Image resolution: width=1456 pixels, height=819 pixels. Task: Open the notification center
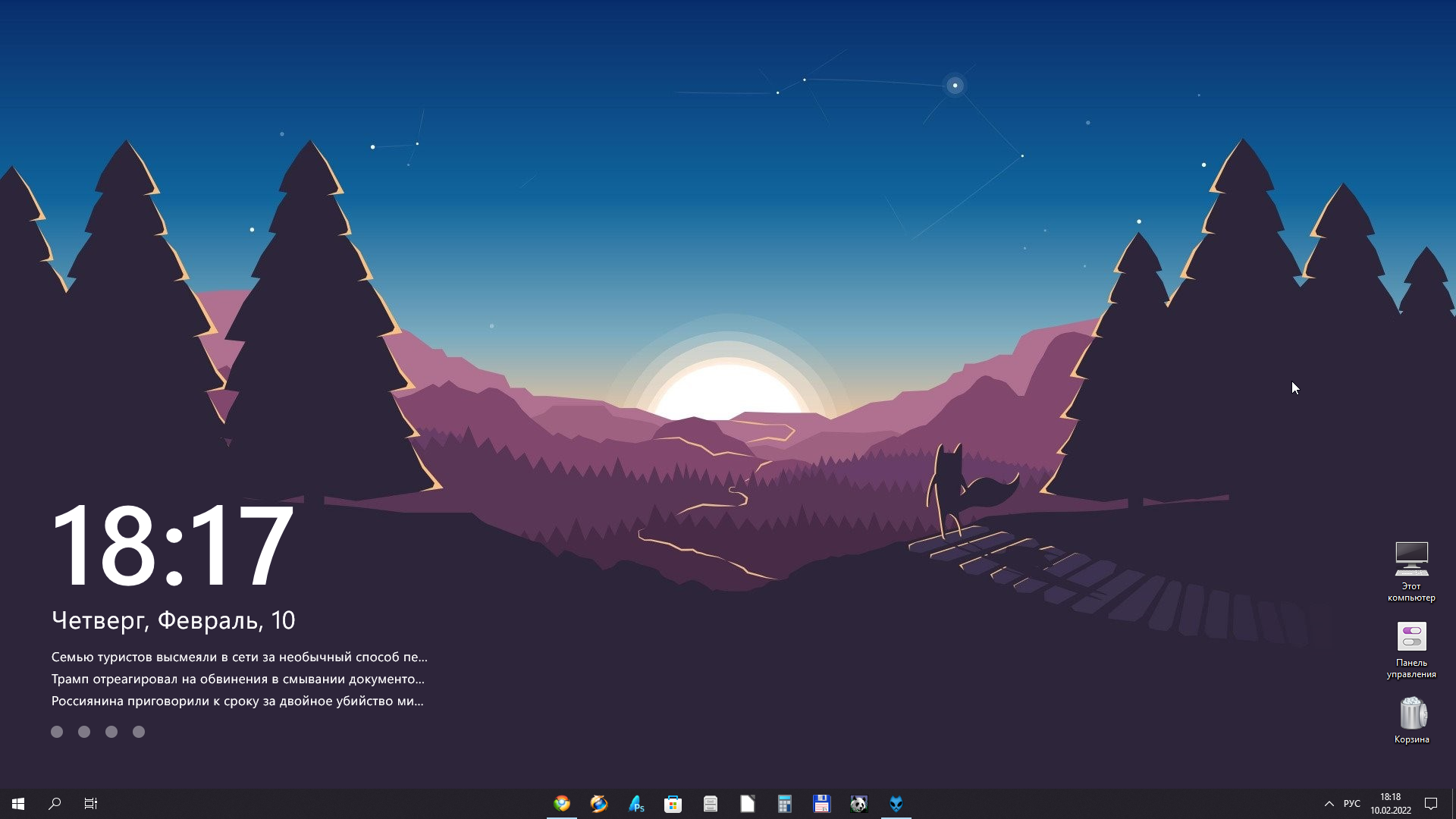tap(1431, 804)
